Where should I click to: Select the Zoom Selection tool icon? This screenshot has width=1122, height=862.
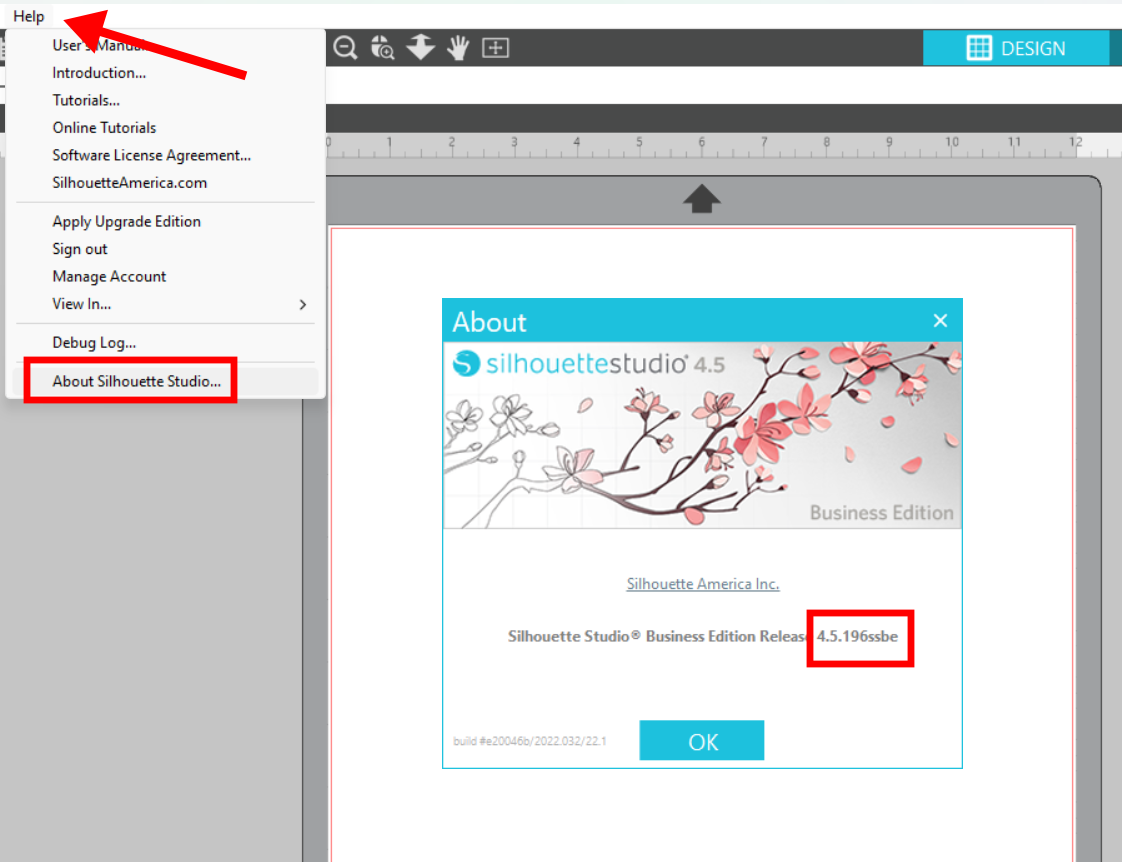pos(383,48)
